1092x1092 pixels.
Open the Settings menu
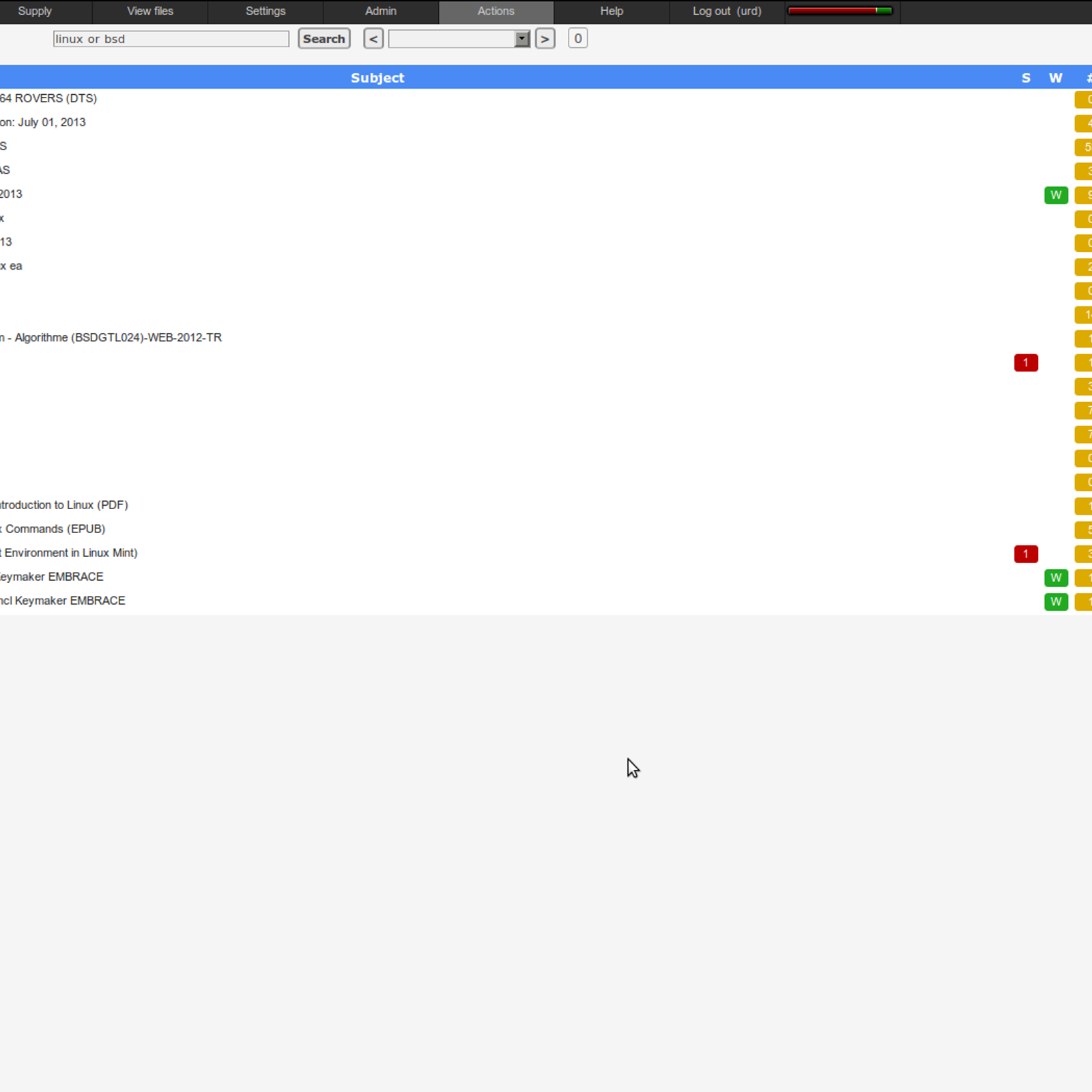pyautogui.click(x=265, y=12)
